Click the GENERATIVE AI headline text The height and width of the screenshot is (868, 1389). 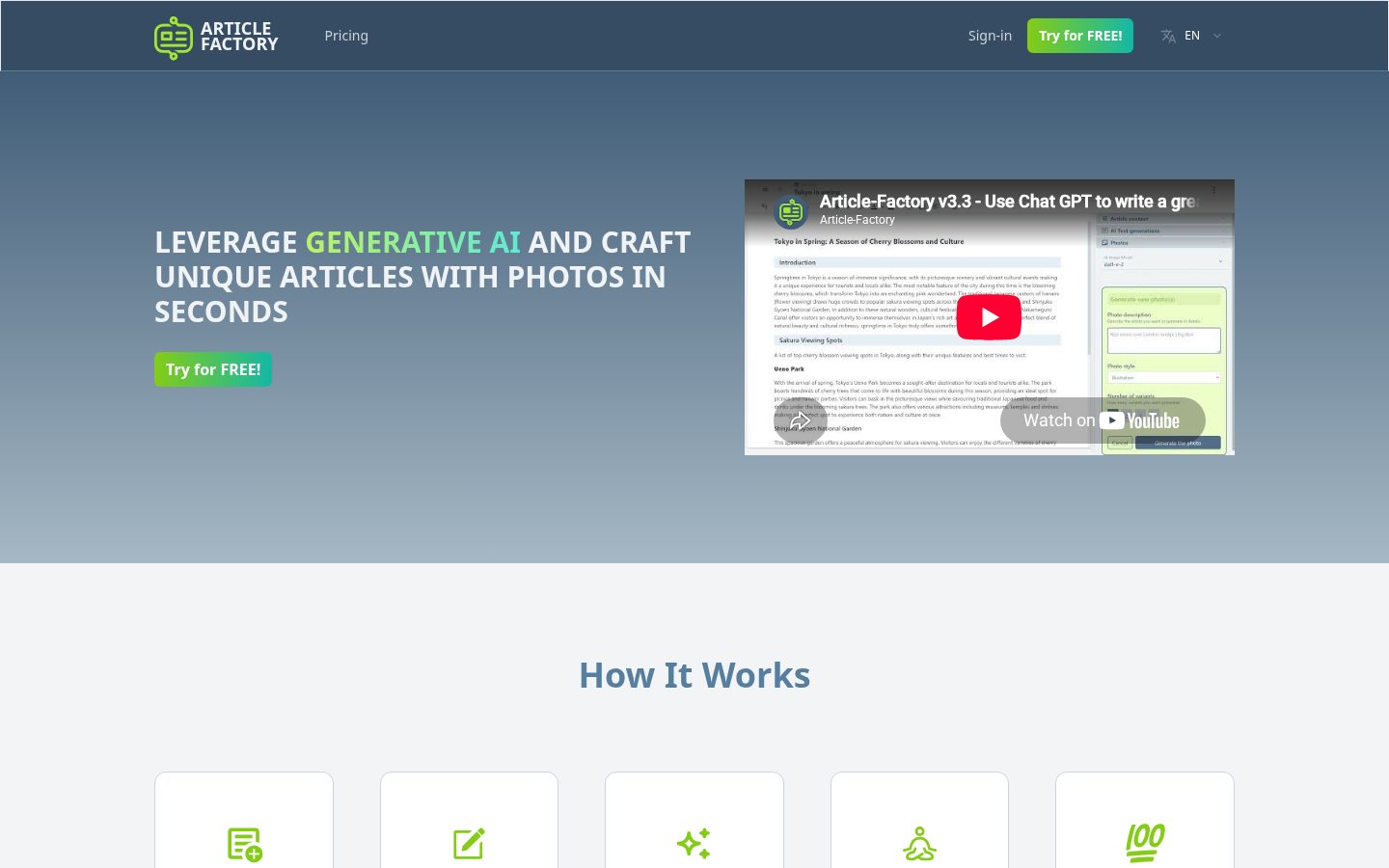point(413,242)
